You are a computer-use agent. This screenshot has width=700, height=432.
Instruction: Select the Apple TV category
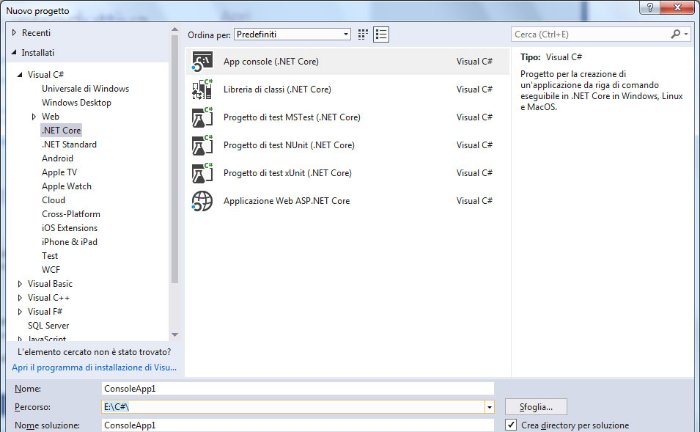(x=59, y=172)
